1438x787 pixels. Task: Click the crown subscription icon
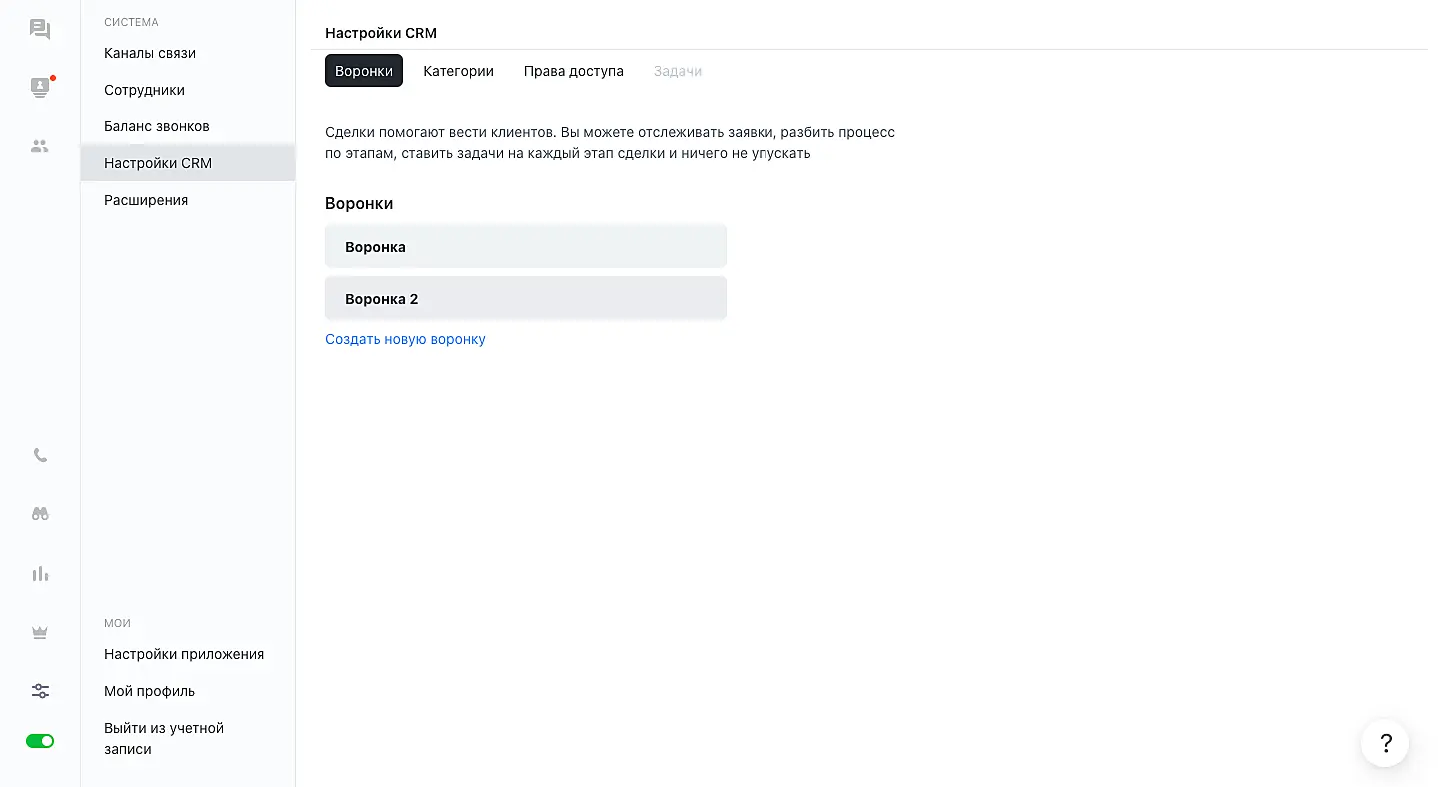click(x=40, y=632)
